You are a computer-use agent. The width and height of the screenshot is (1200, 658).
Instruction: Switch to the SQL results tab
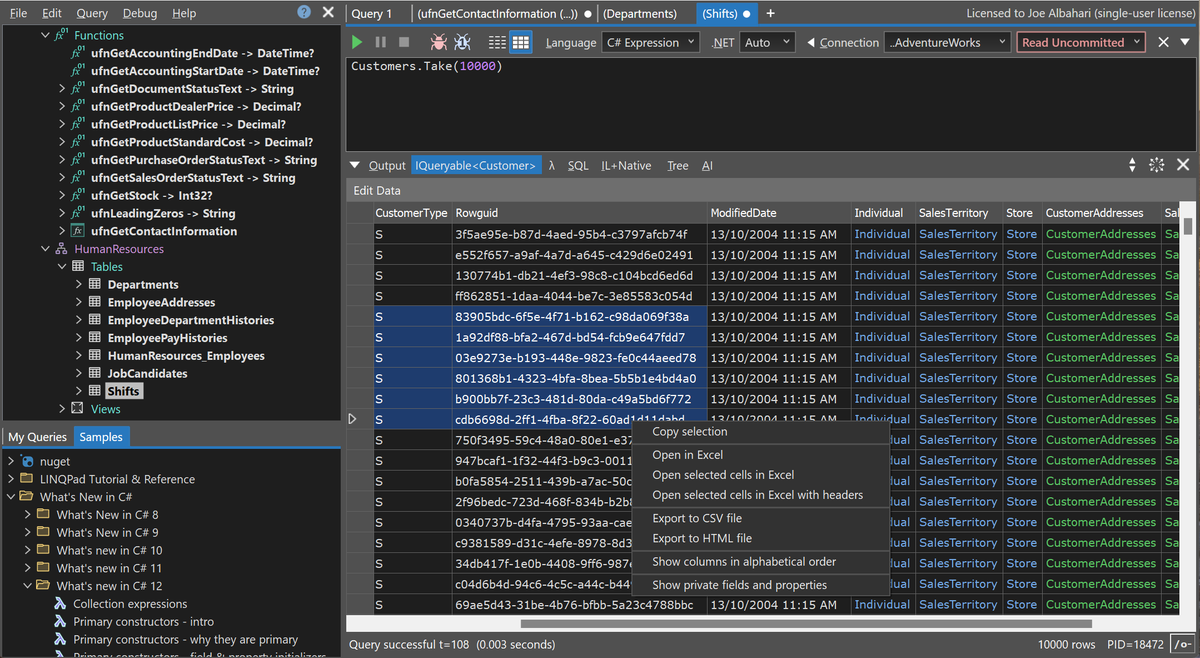click(x=578, y=165)
